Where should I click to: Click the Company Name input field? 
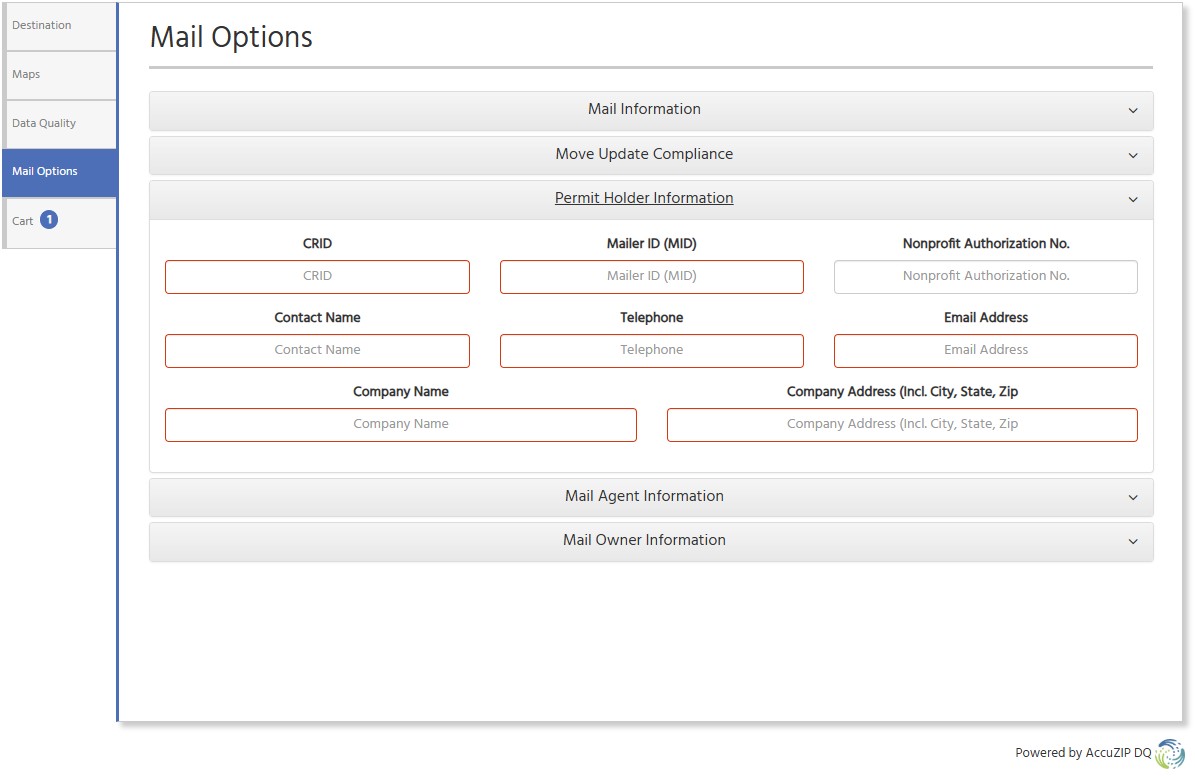click(x=400, y=425)
